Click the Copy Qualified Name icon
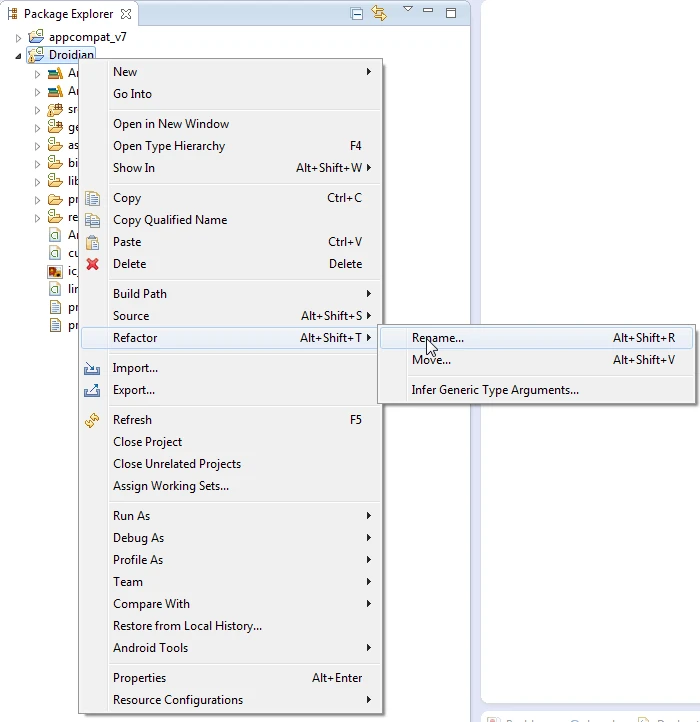700x722 pixels. (x=93, y=221)
